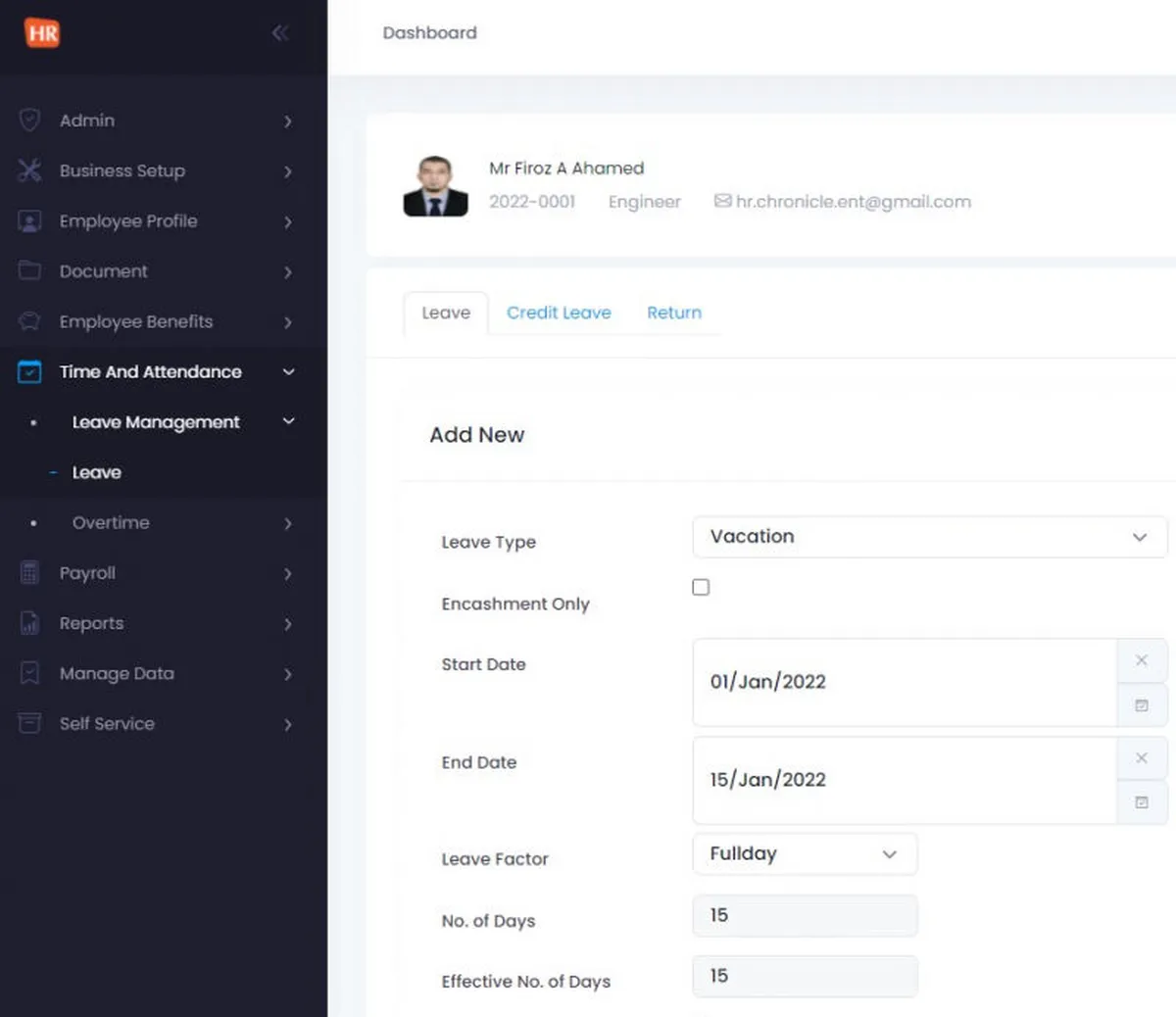This screenshot has width=1176, height=1017.
Task: Collapse the sidebar with the double-chevron icon
Action: point(280,33)
